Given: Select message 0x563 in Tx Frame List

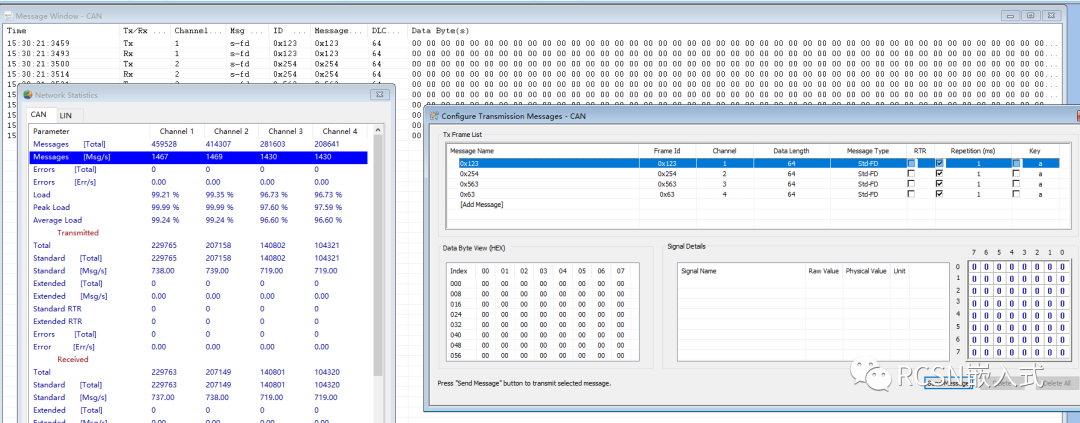Looking at the screenshot, I should click(470, 183).
